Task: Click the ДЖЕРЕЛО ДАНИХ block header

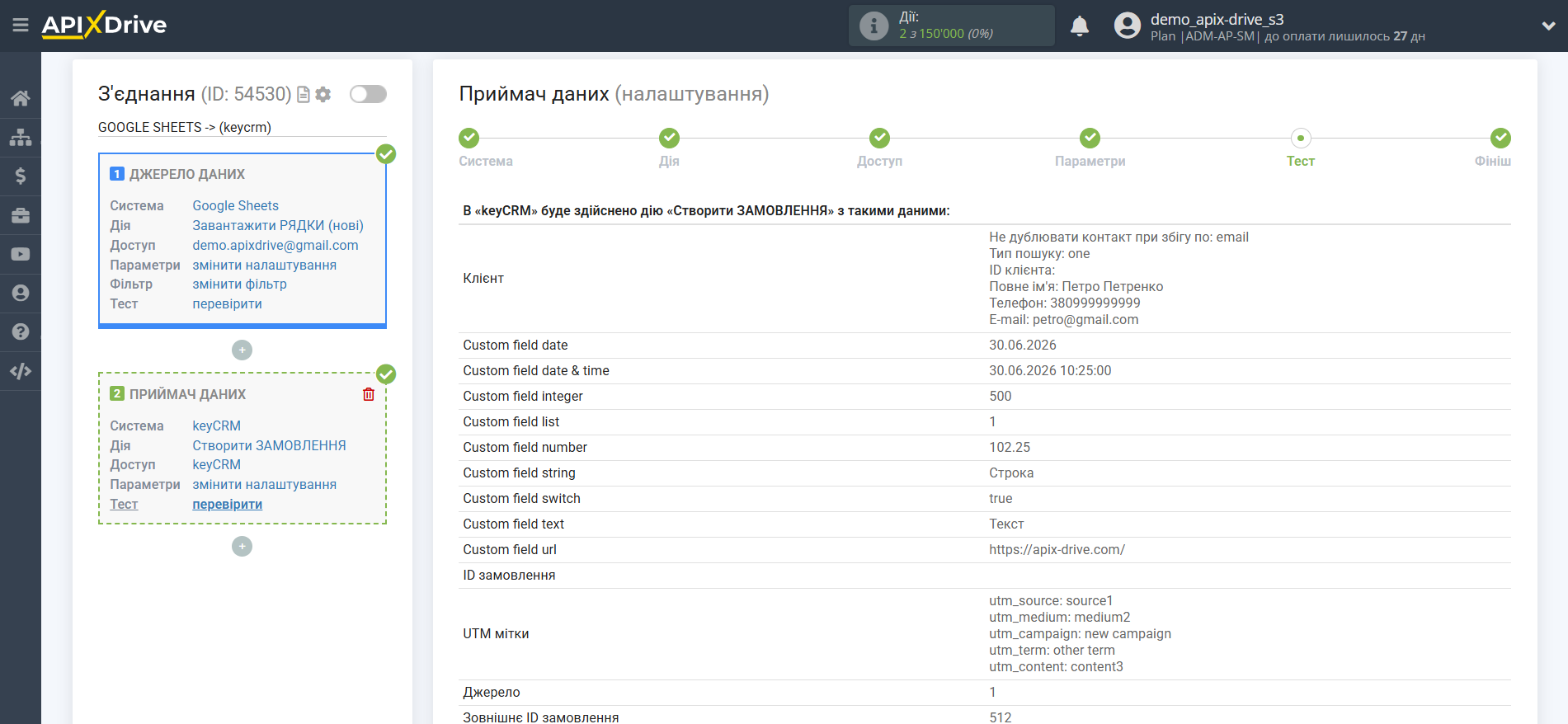Action: 186,175
